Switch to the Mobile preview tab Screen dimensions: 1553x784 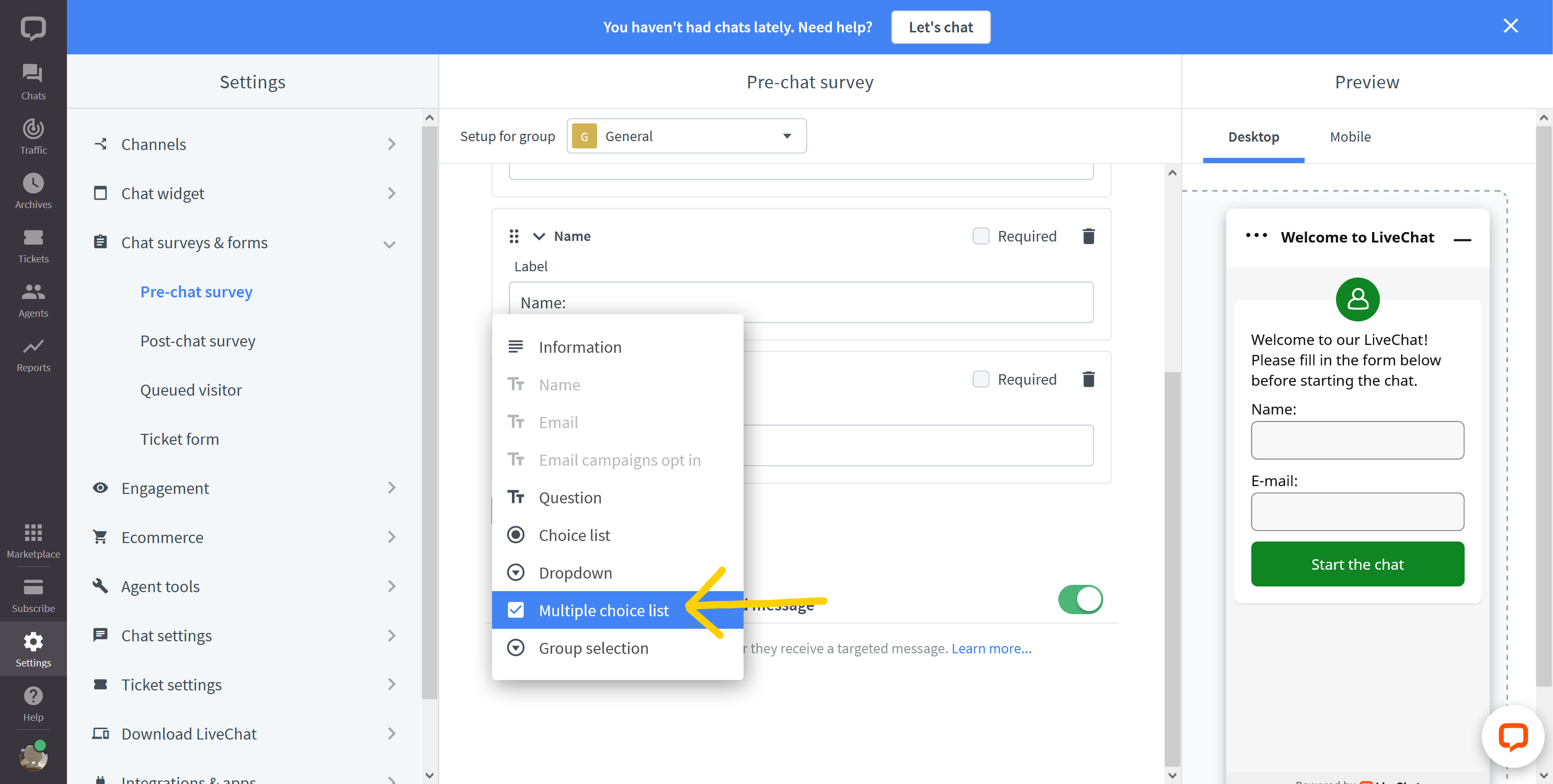click(x=1350, y=137)
